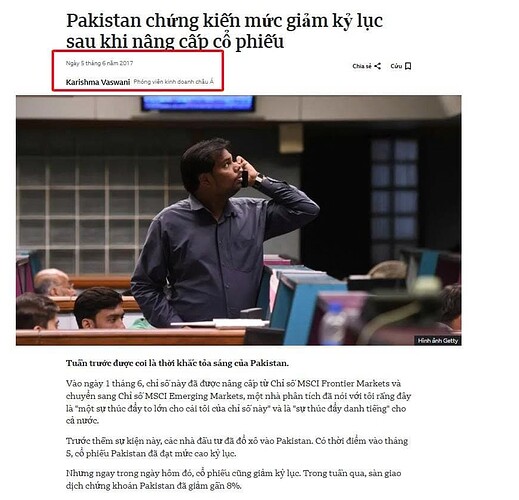The height and width of the screenshot is (500, 519).
Task: Click the share icon next to Chia sẻ
Action: 377,66
